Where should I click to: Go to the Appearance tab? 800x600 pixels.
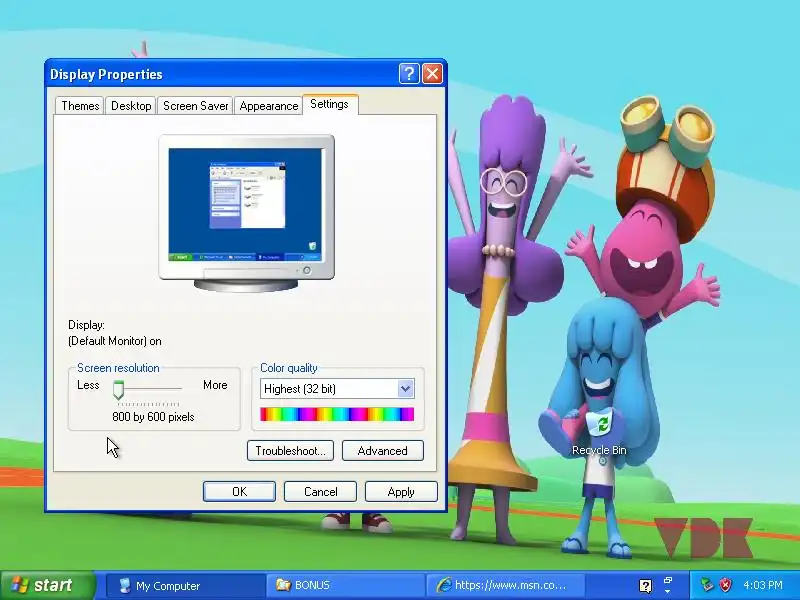pos(269,106)
